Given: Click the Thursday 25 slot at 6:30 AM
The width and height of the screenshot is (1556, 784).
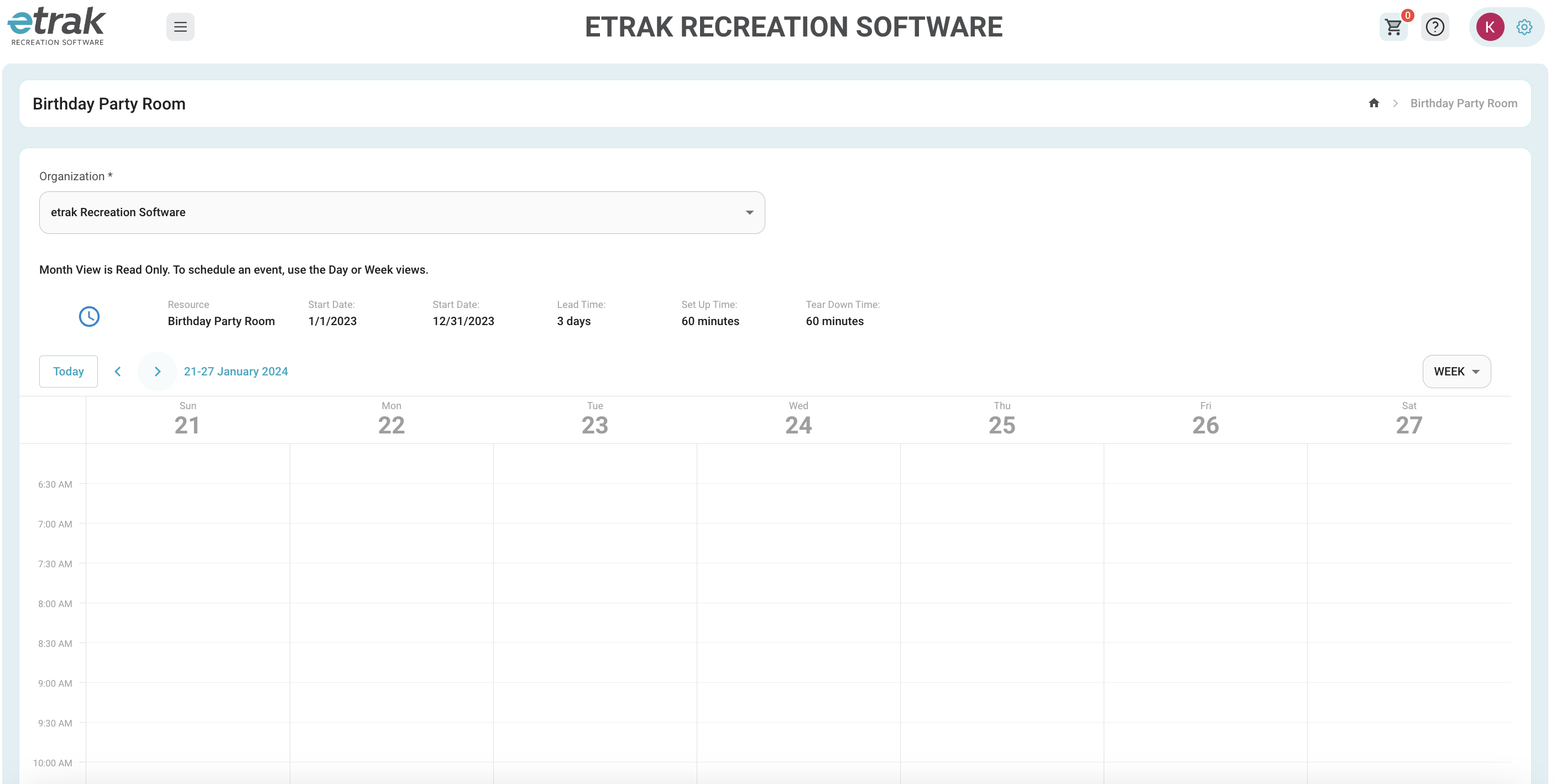Looking at the screenshot, I should [x=1001, y=503].
